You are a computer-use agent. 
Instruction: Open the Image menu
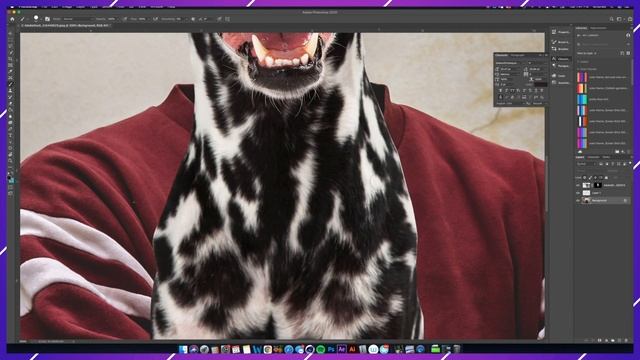point(67,7)
